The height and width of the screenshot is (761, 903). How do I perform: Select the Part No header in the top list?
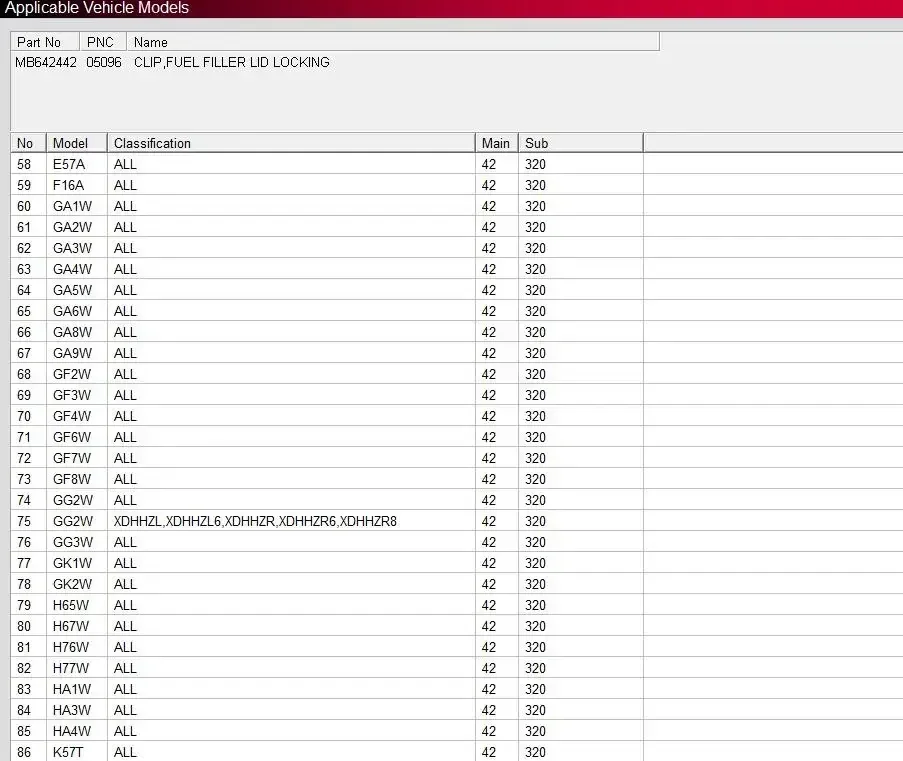pyautogui.click(x=45, y=42)
